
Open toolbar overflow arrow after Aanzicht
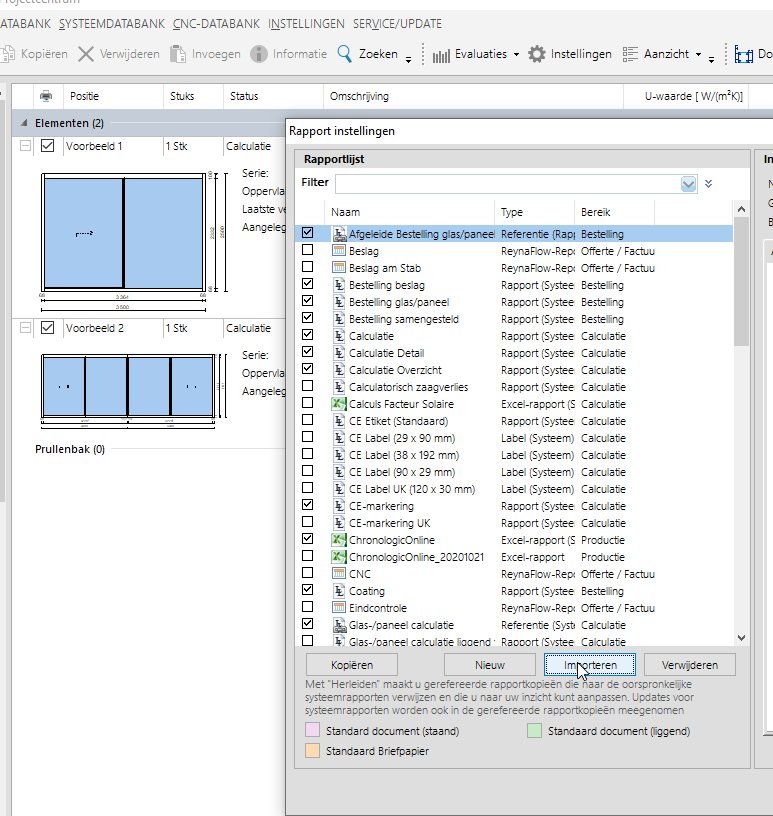[x=712, y=60]
